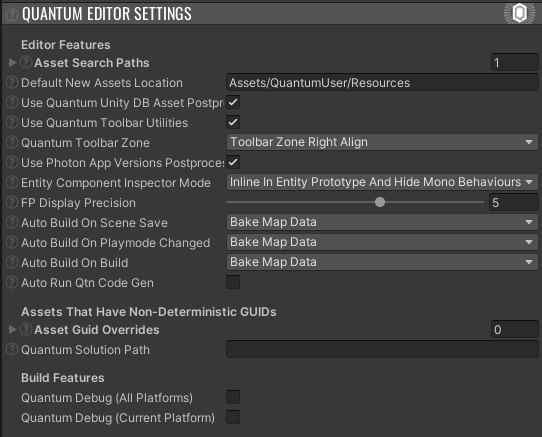This screenshot has height=437, width=542.
Task: Open Auto Build On Scene Save dropdown
Action: coord(382,222)
